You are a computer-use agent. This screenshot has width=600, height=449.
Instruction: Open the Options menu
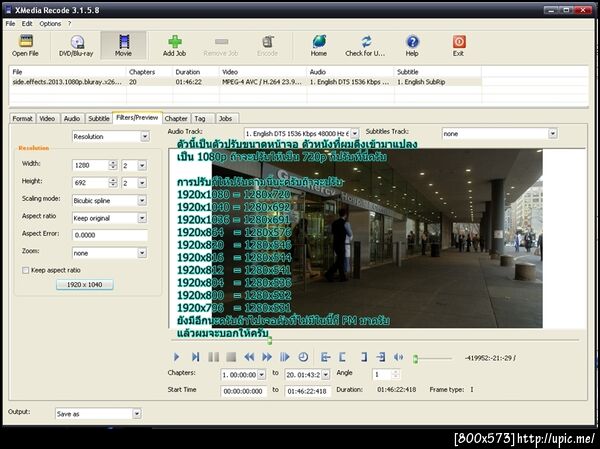pos(50,23)
